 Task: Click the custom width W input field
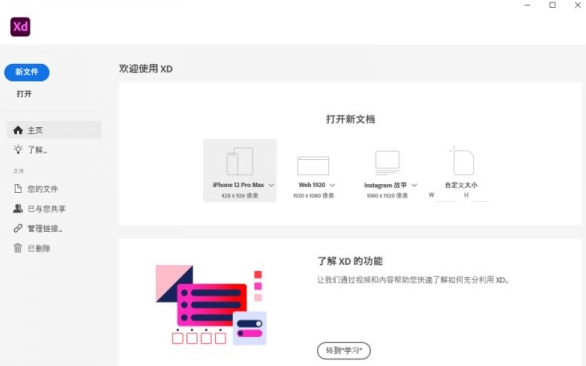[x=446, y=196]
